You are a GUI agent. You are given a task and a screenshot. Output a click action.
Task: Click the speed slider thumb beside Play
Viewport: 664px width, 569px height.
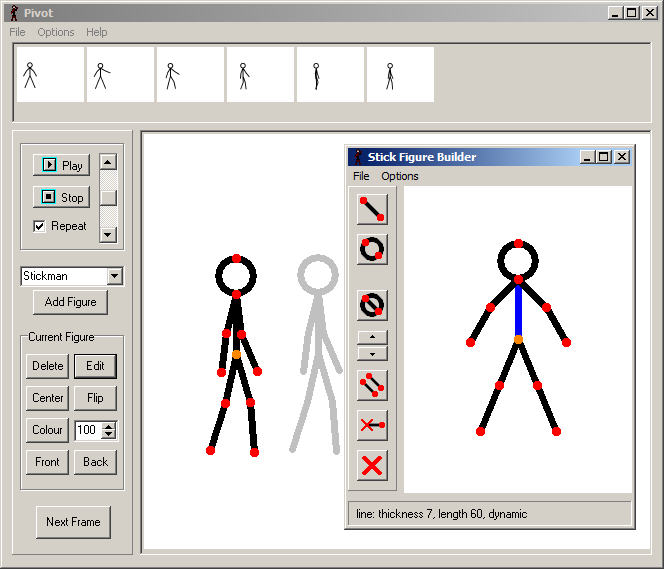(108, 198)
